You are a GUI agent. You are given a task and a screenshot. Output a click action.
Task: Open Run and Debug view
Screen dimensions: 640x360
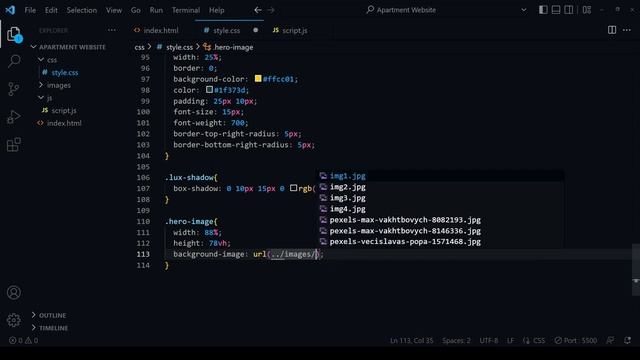pyautogui.click(x=14, y=117)
